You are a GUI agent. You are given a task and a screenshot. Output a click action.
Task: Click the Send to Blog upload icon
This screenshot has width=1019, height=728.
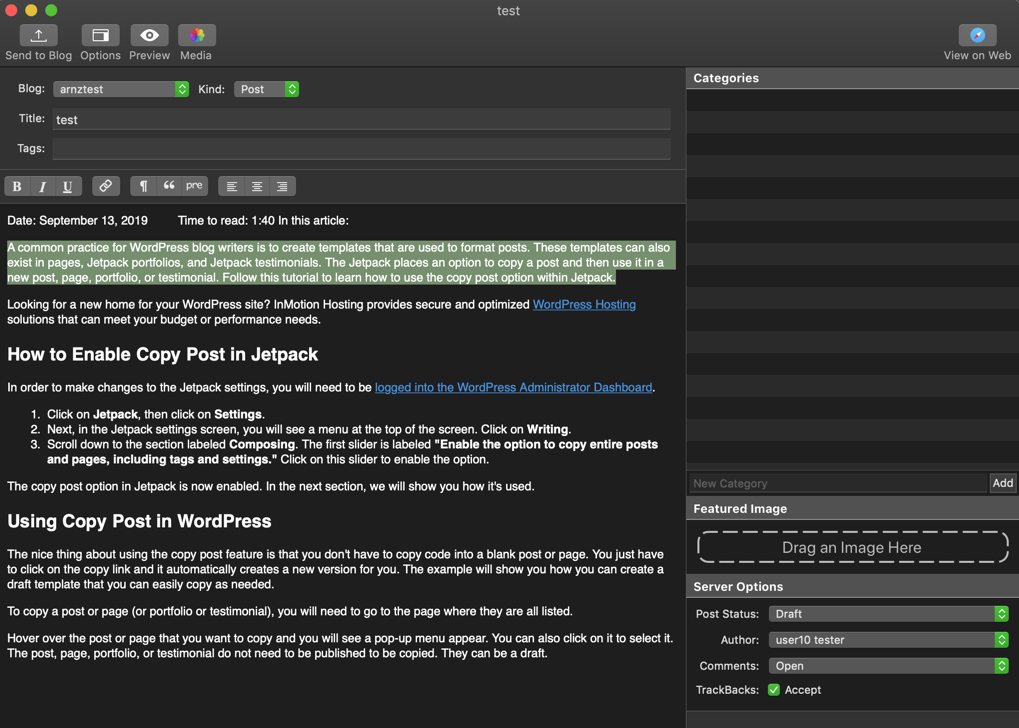pos(38,36)
